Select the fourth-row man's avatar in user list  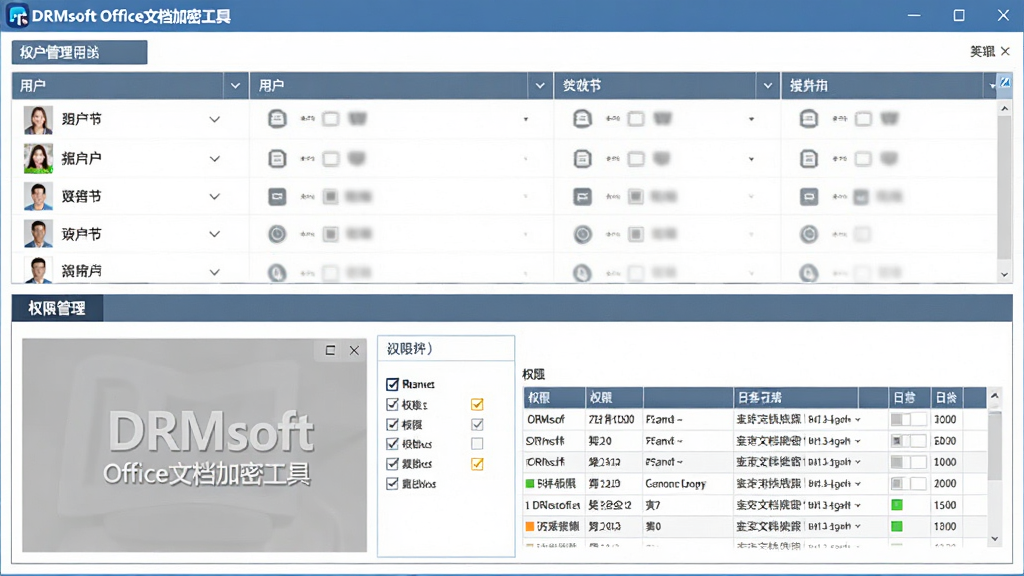pyautogui.click(x=38, y=234)
